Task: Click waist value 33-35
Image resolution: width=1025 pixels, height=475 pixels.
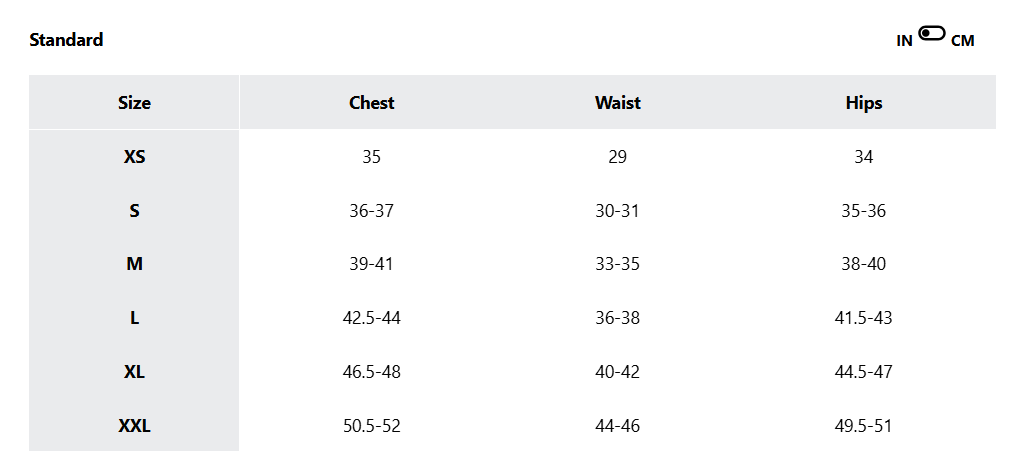Action: (x=617, y=264)
